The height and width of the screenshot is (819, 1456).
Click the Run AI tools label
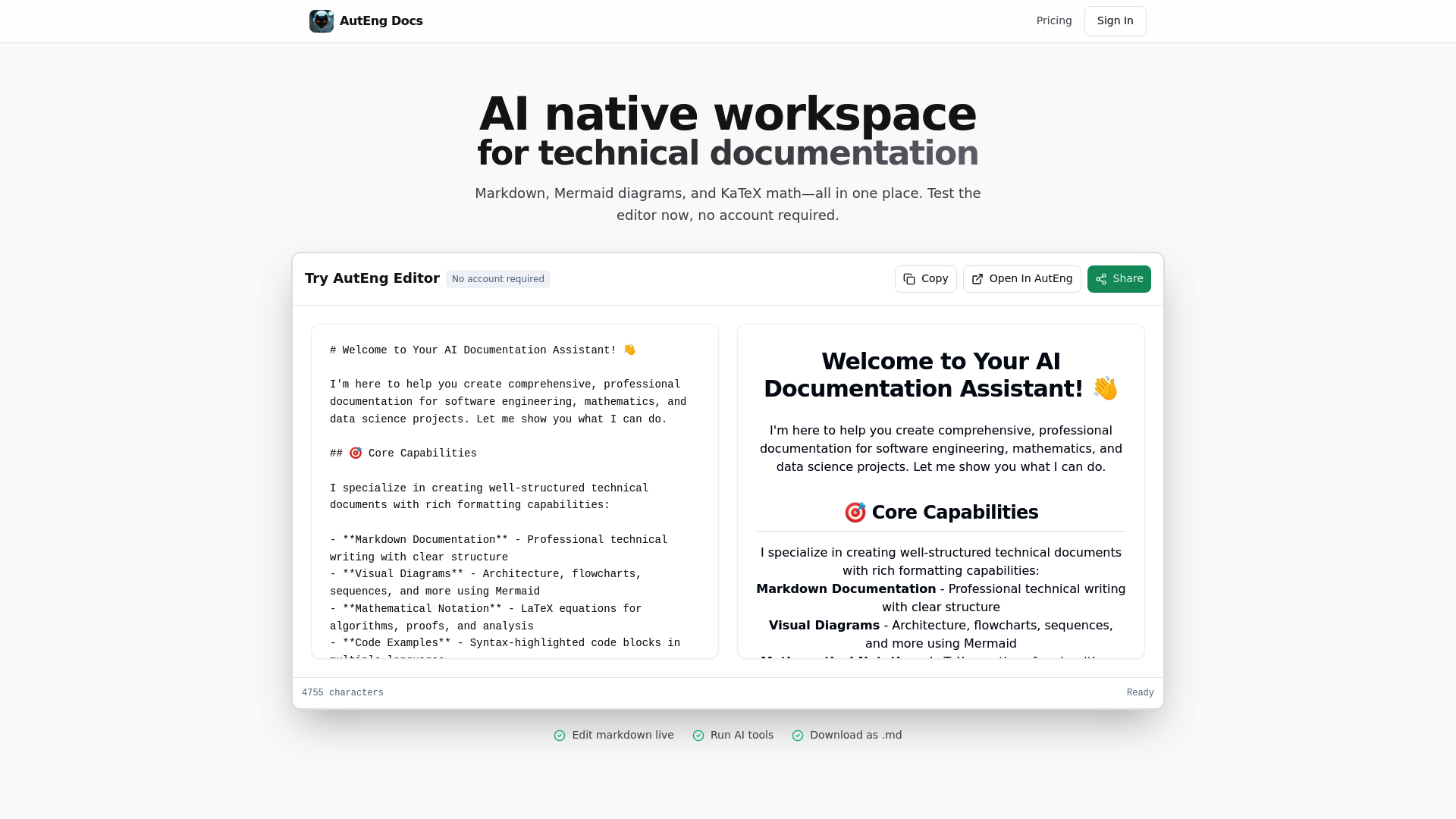tap(742, 735)
